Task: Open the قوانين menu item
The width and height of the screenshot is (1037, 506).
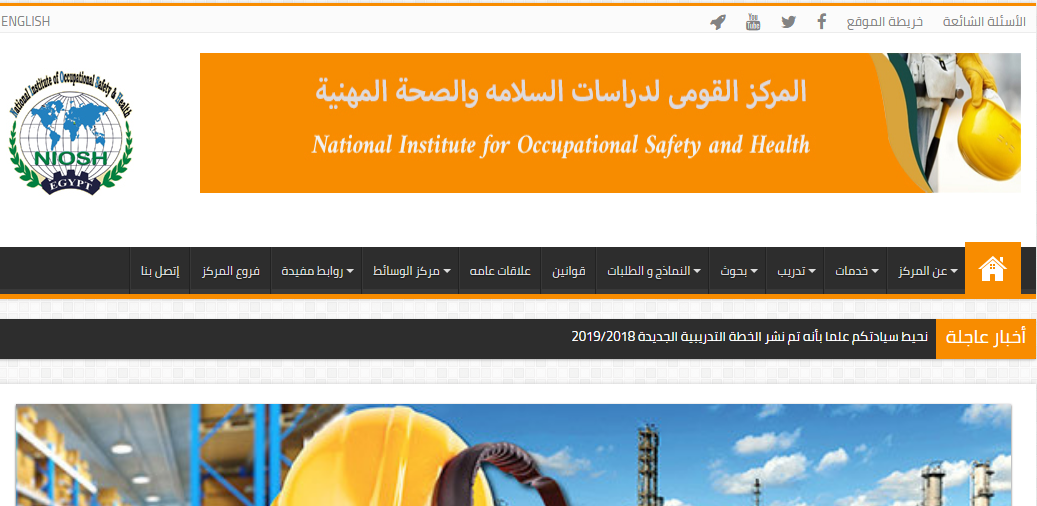Action: coord(569,272)
